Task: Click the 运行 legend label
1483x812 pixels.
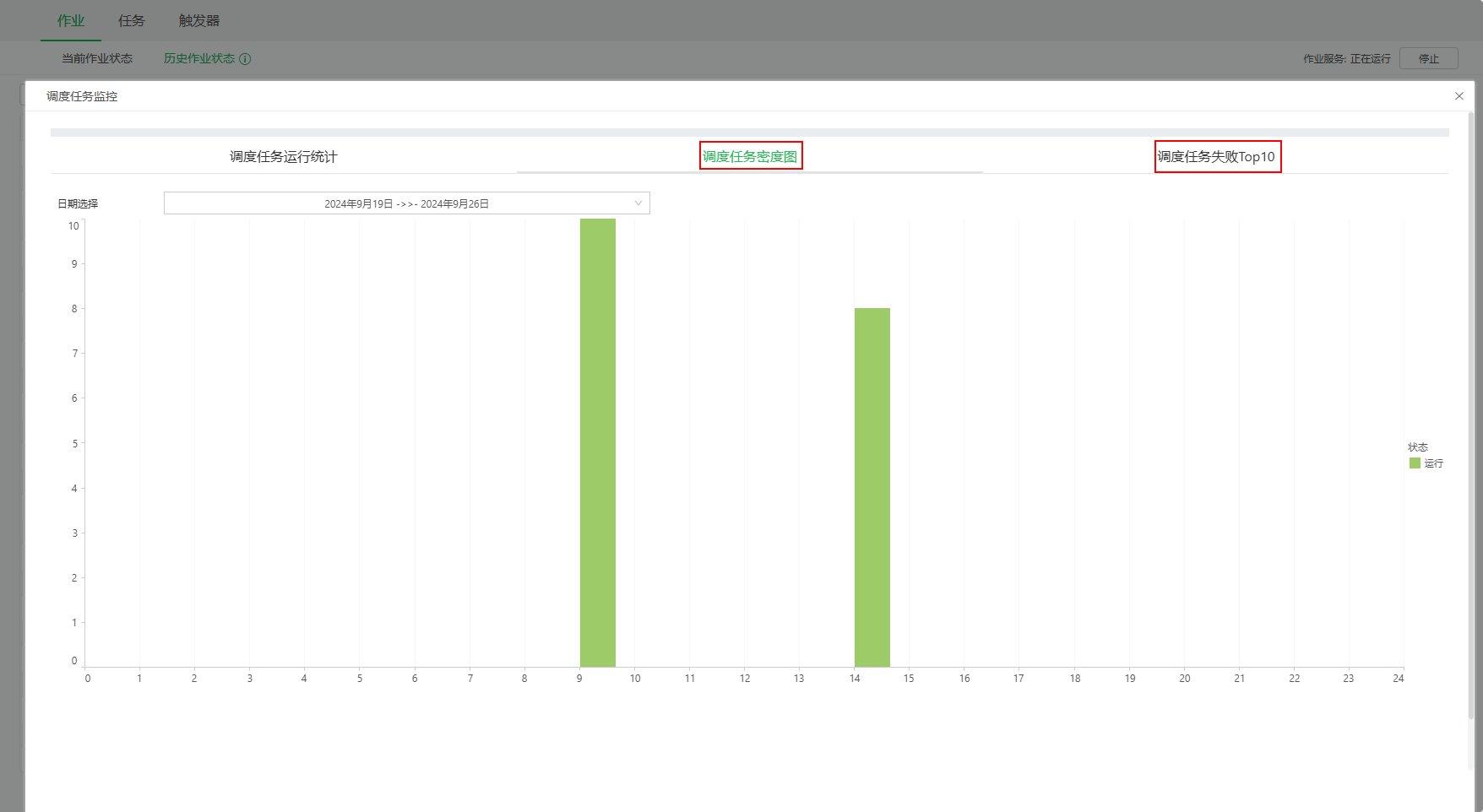Action: (1434, 463)
